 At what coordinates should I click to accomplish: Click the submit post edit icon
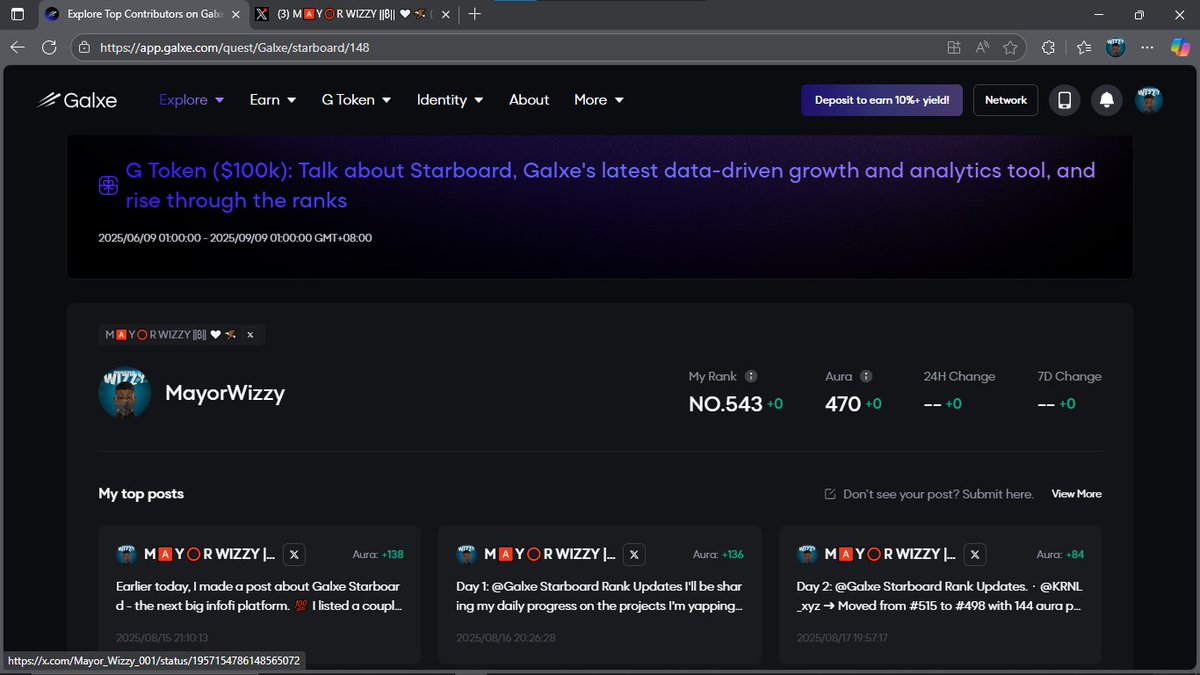coord(830,494)
